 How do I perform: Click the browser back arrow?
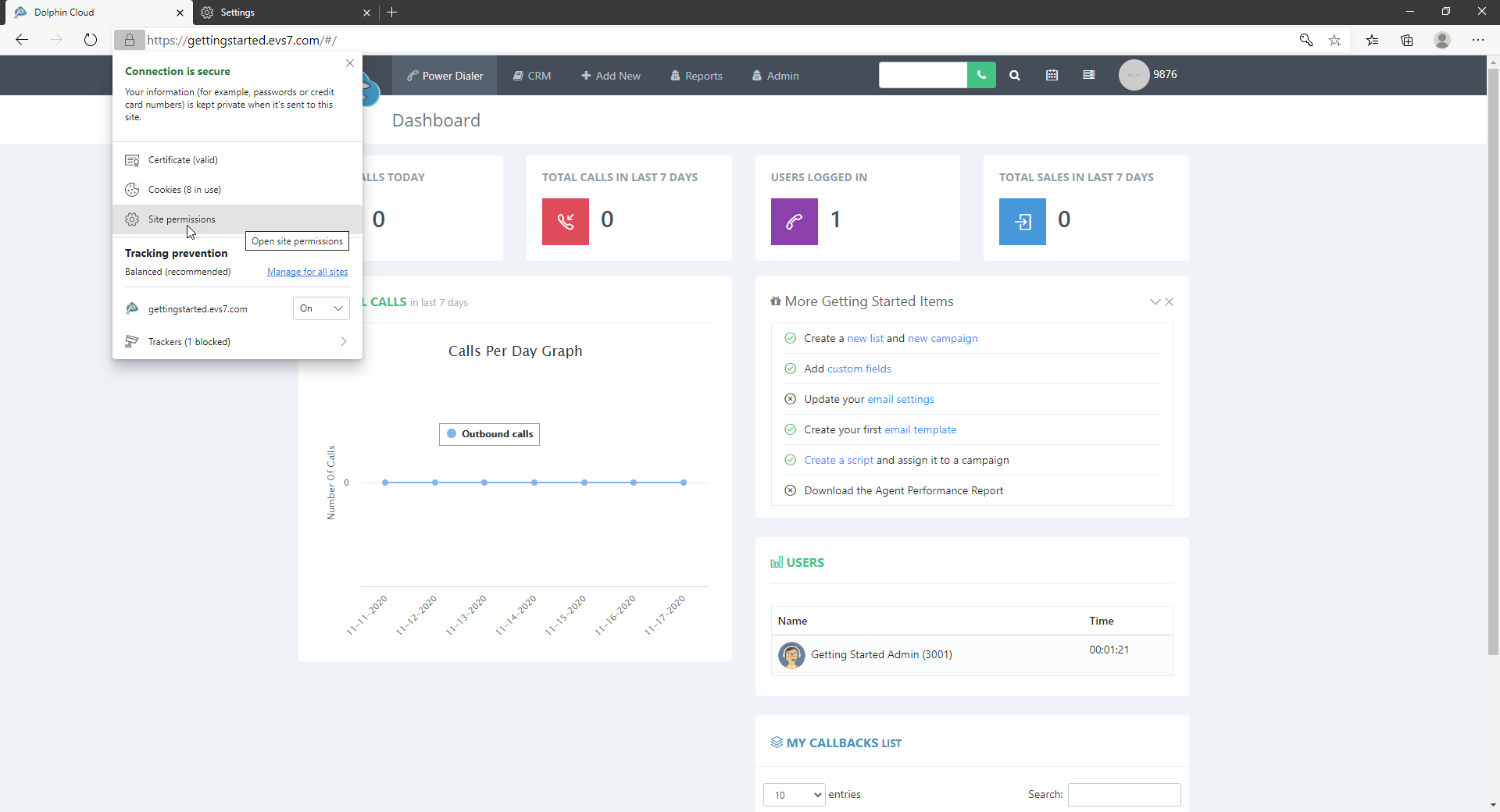point(22,40)
